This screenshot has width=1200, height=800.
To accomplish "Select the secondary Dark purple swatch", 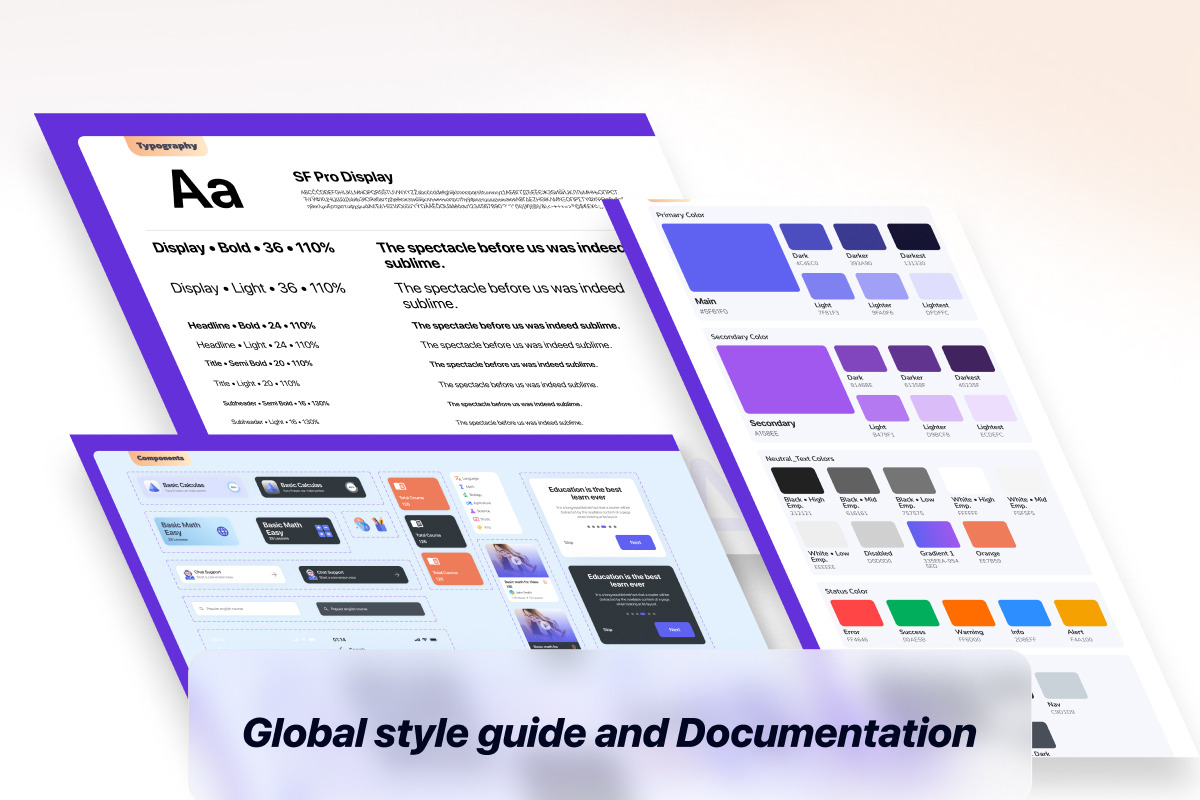I will 860,359.
